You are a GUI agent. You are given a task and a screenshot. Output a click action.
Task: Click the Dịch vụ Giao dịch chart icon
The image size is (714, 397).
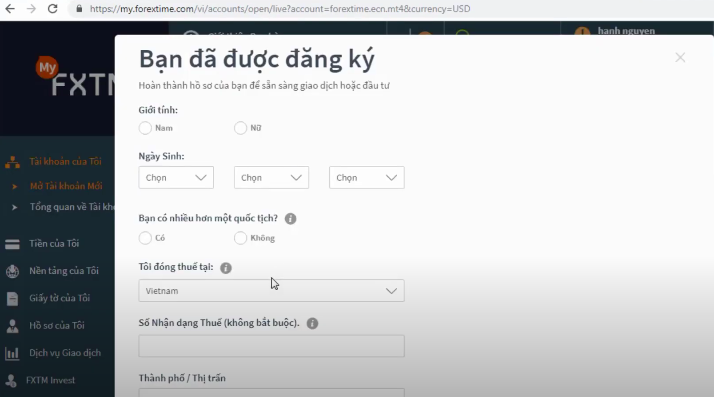pos(12,353)
